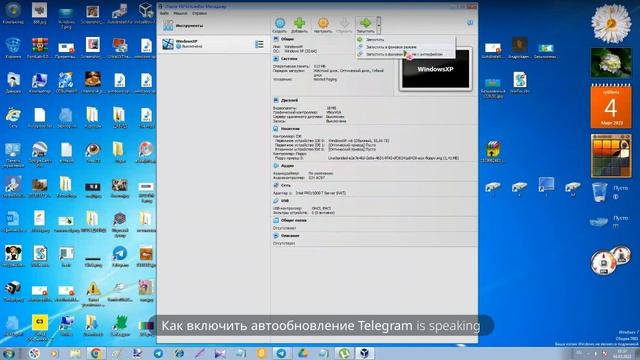Screen dimensions: 640x360
Task: Click the Windows Start orb
Action: point(9,353)
